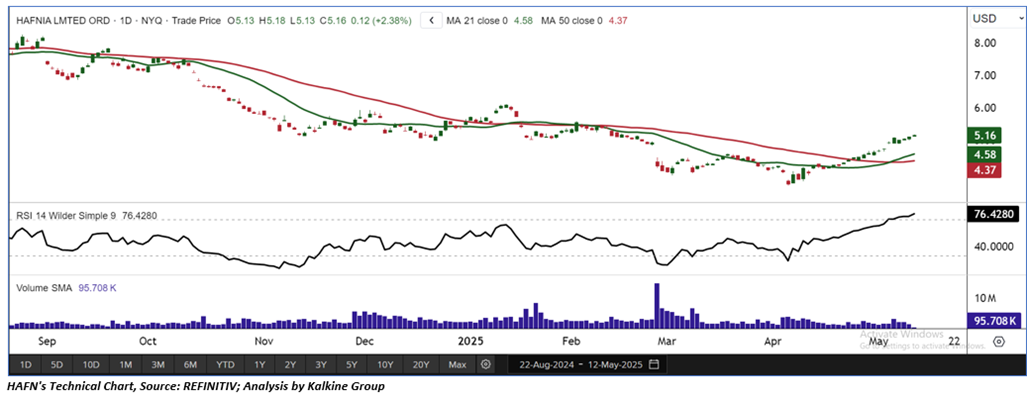
Task: Click the Trade Price label
Action: tap(194, 20)
